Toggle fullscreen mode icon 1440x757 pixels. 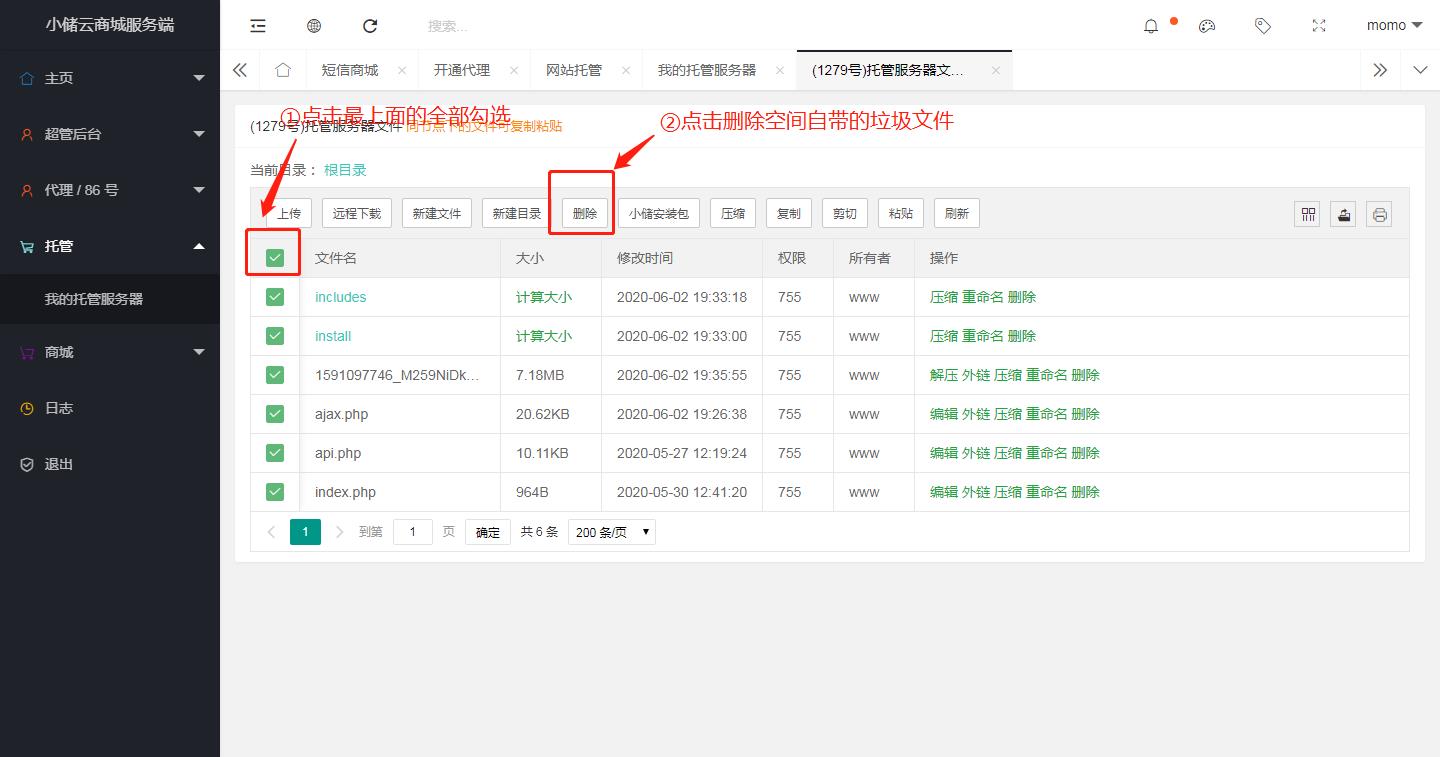pyautogui.click(x=1319, y=26)
